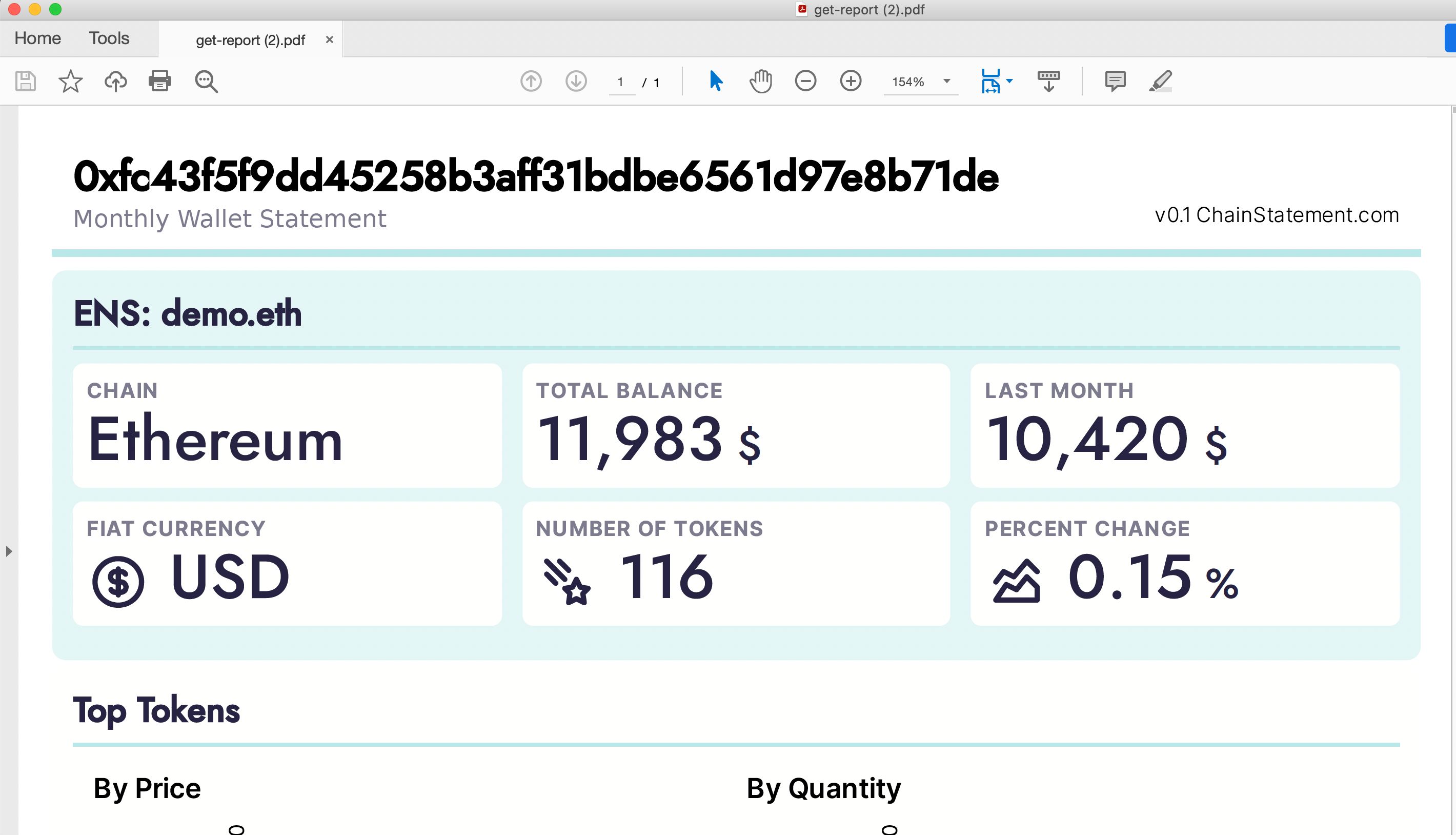Close the get-report (2).pdf tab
The width and height of the screenshot is (1456, 835).
pyautogui.click(x=330, y=39)
